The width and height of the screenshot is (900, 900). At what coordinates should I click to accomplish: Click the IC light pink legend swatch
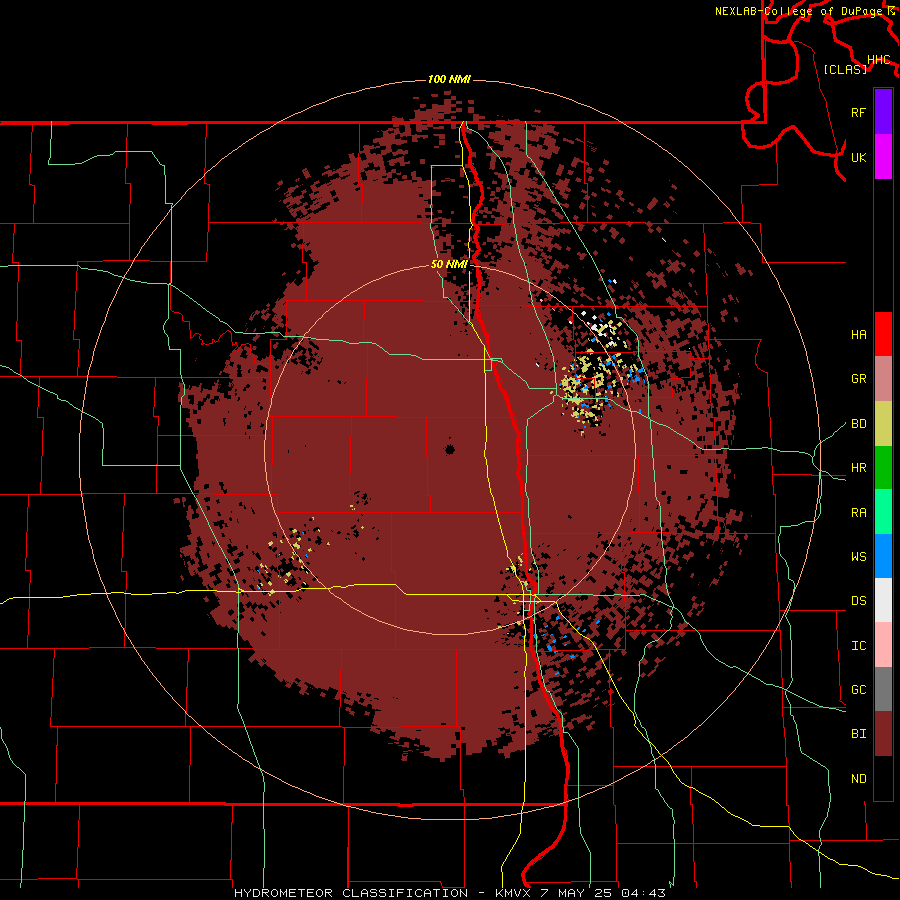(x=883, y=645)
